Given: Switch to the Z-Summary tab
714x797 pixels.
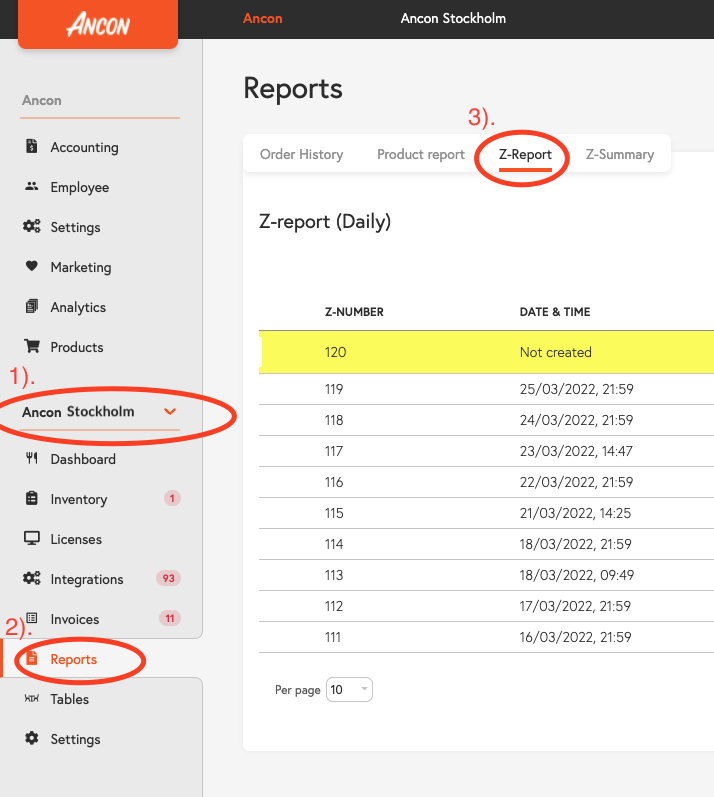Looking at the screenshot, I should (x=619, y=154).
